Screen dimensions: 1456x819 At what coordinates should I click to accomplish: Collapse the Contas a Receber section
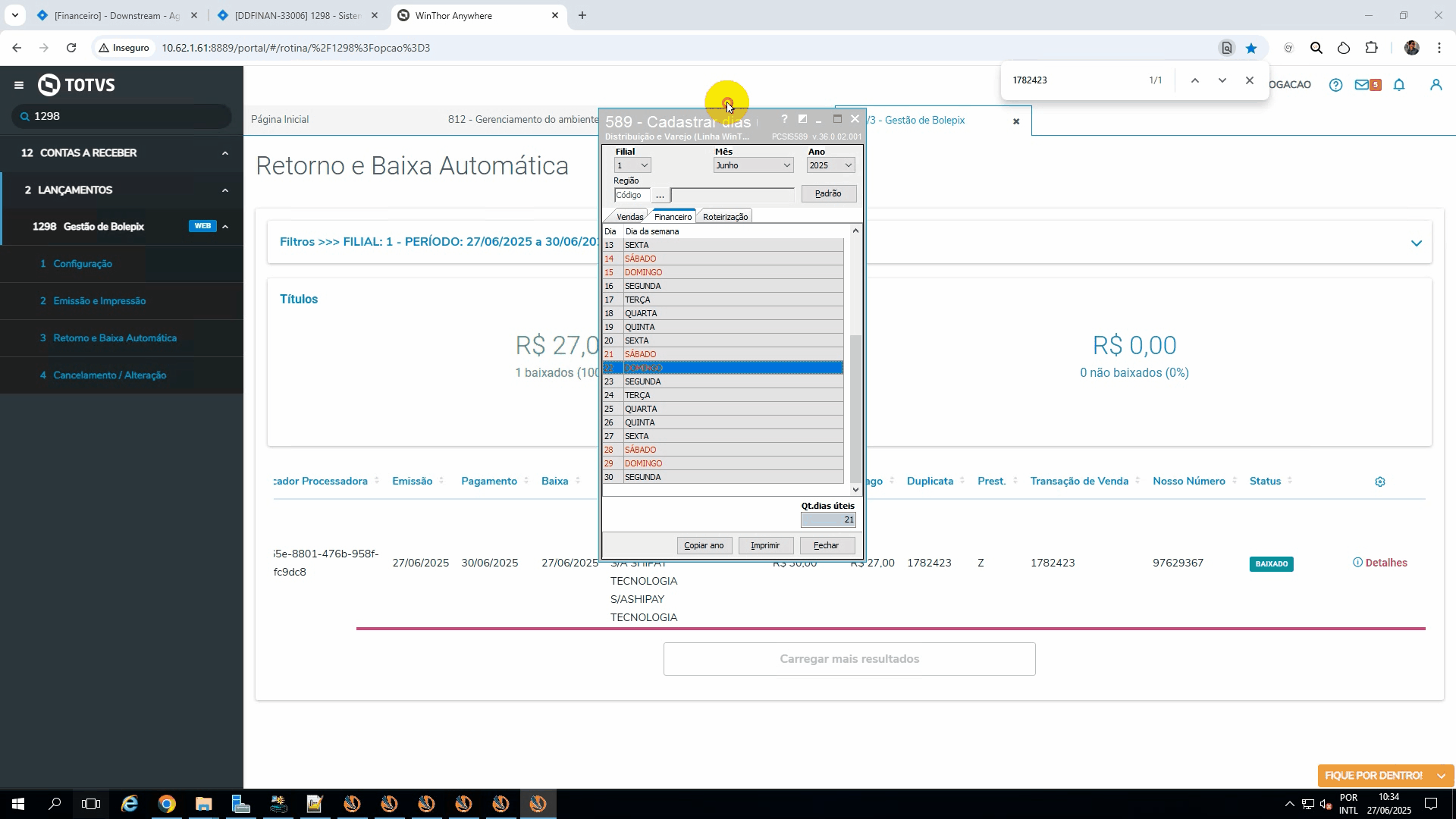pyautogui.click(x=224, y=153)
